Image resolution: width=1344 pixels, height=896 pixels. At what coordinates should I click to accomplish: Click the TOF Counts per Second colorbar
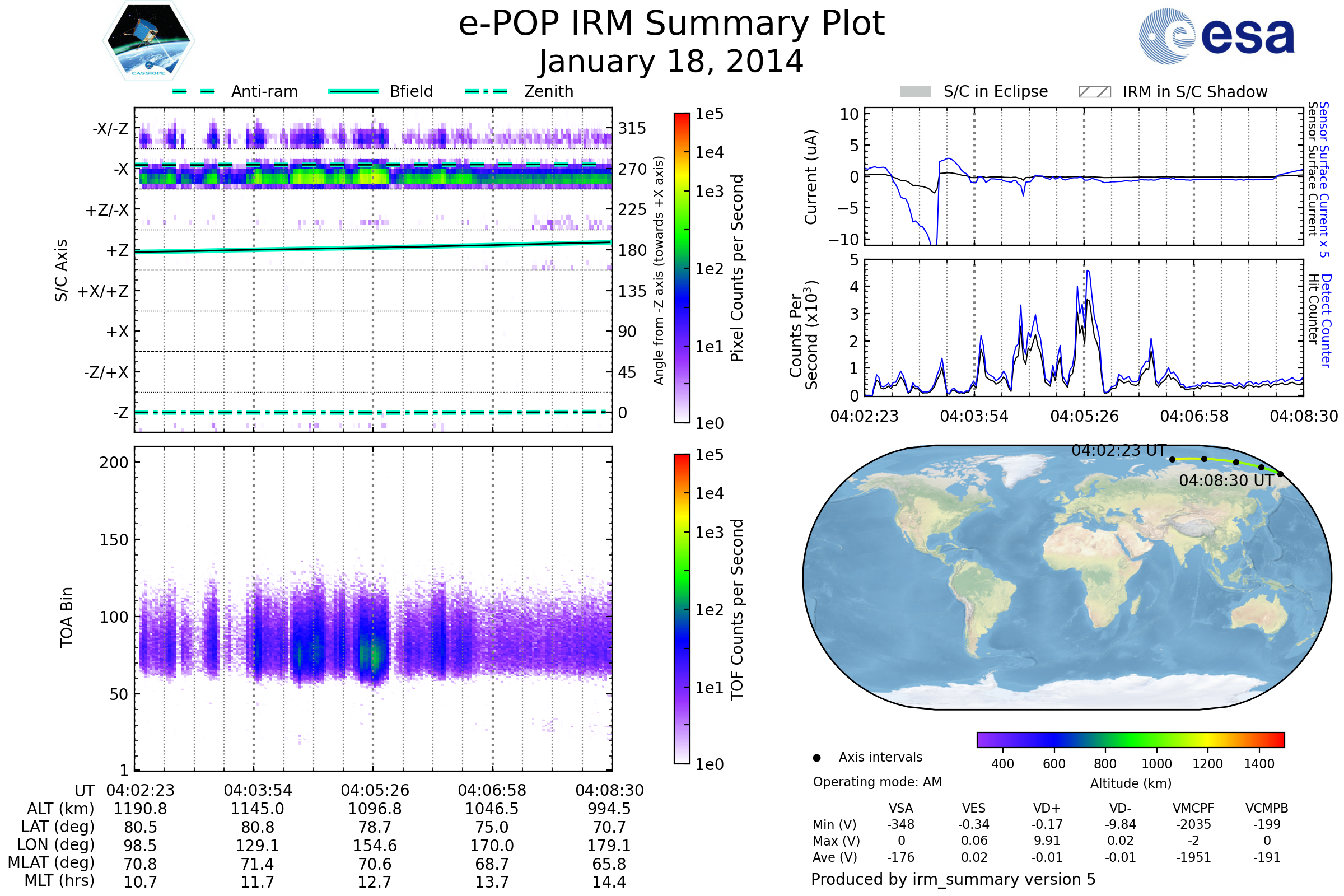(x=682, y=609)
